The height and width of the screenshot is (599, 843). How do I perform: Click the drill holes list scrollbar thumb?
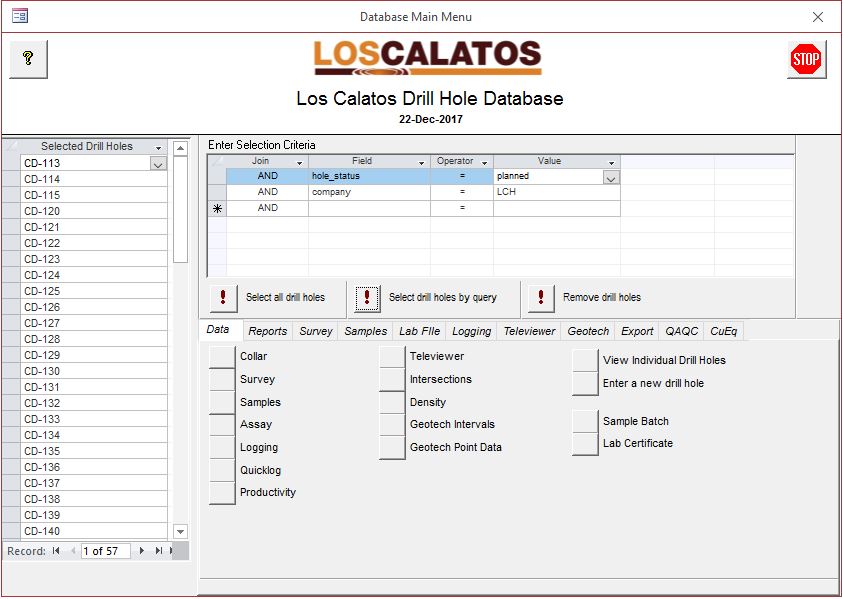pos(181,210)
